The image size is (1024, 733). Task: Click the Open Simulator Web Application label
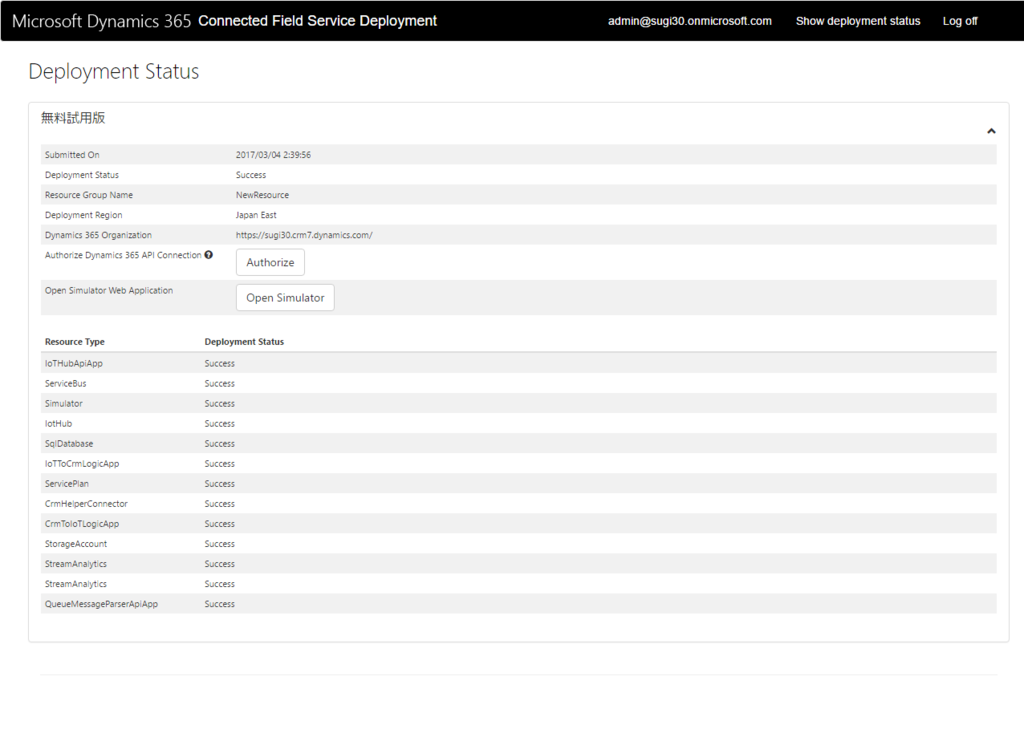click(x=108, y=291)
